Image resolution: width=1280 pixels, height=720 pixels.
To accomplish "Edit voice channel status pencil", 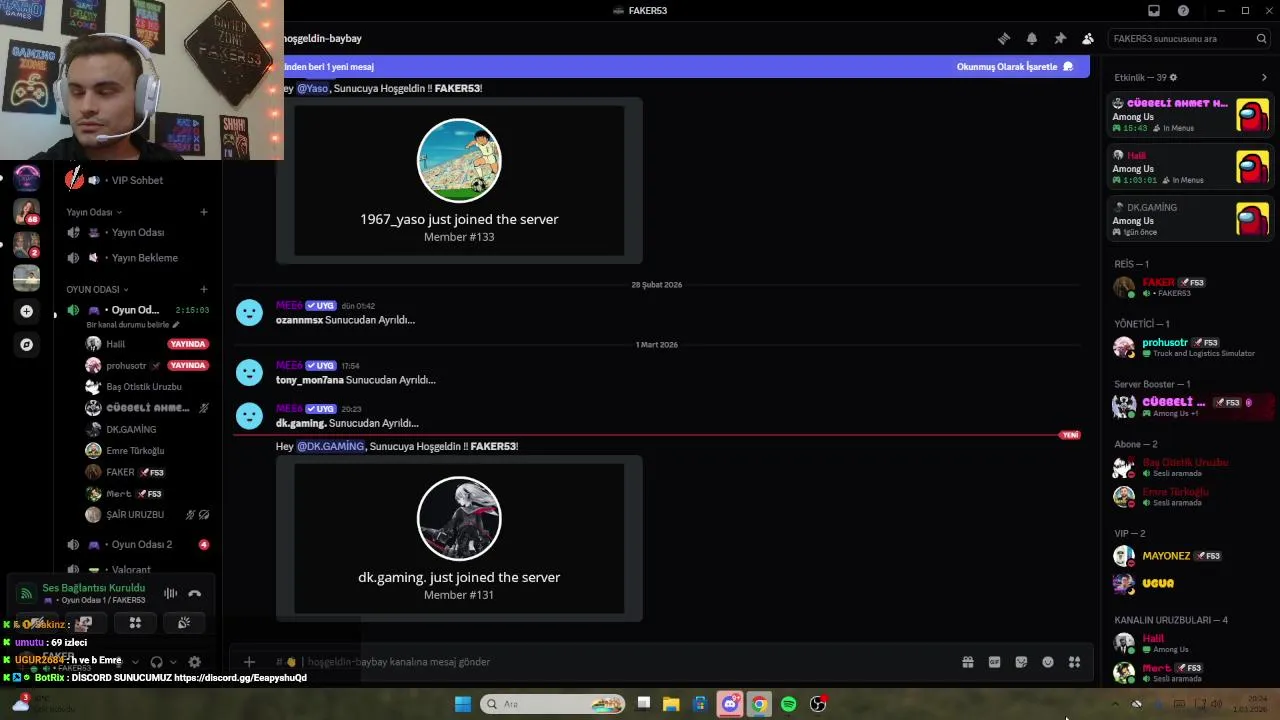I will [x=176, y=325].
